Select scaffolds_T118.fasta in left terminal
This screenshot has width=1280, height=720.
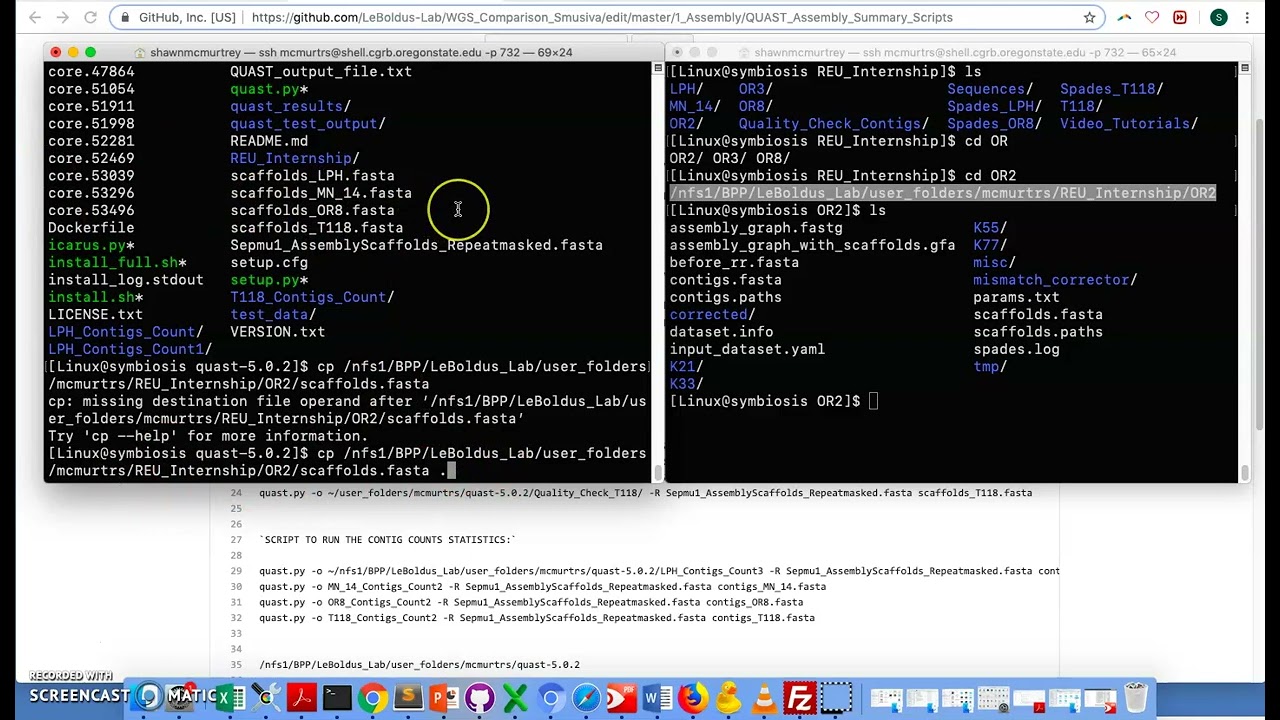pos(317,228)
